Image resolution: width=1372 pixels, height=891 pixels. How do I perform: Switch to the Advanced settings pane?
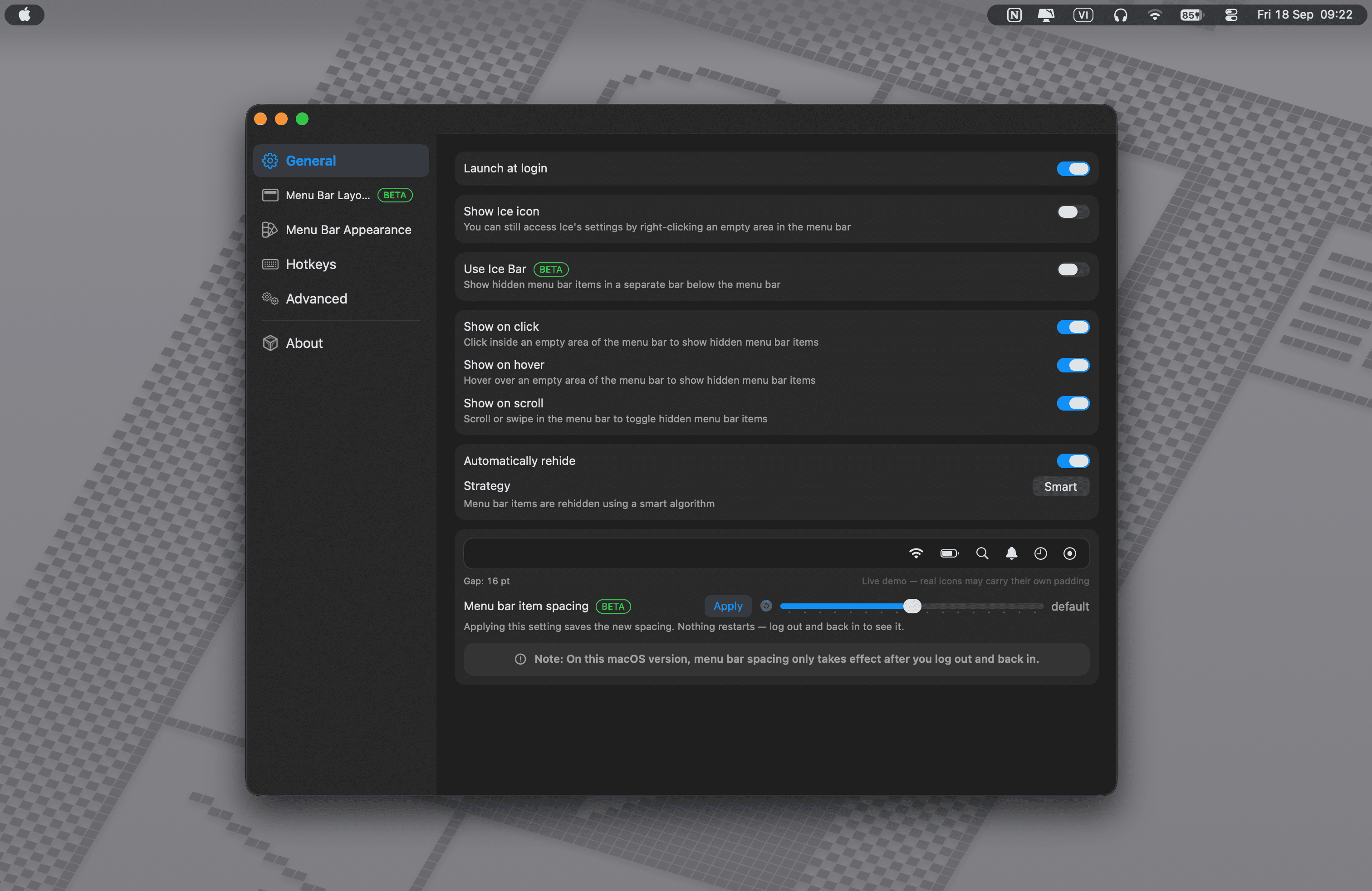coord(341,299)
